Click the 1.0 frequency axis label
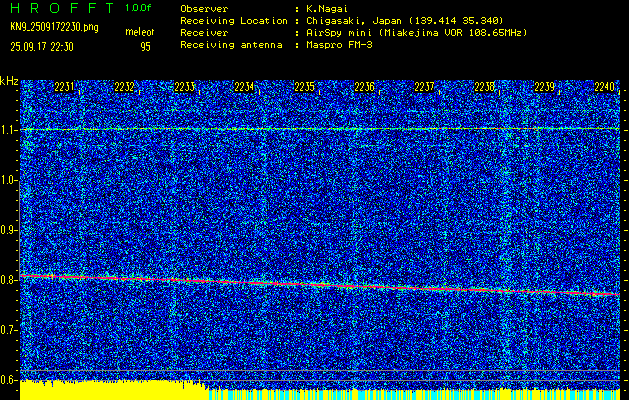629x400 pixels. click(x=8, y=181)
